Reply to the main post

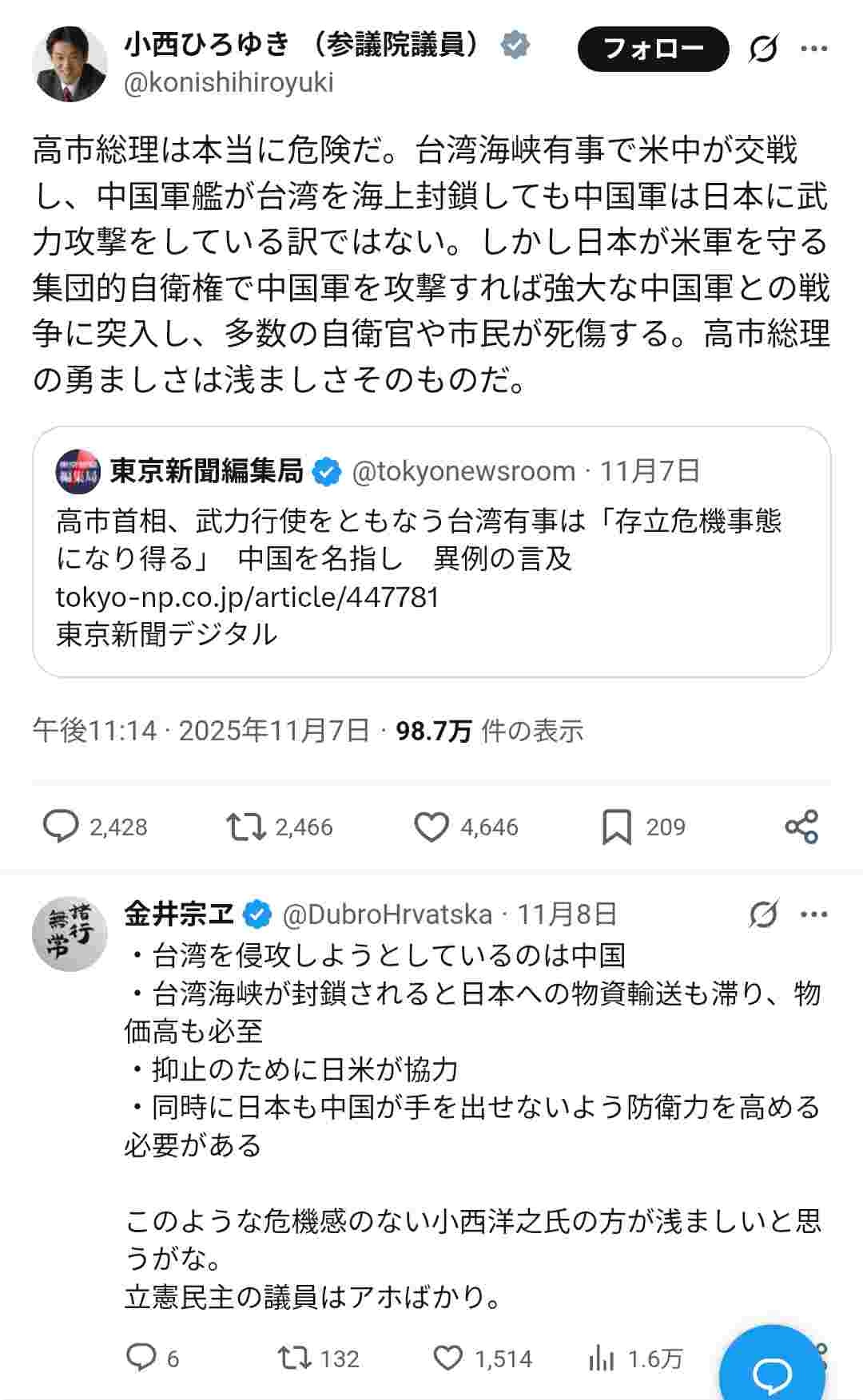point(61,827)
